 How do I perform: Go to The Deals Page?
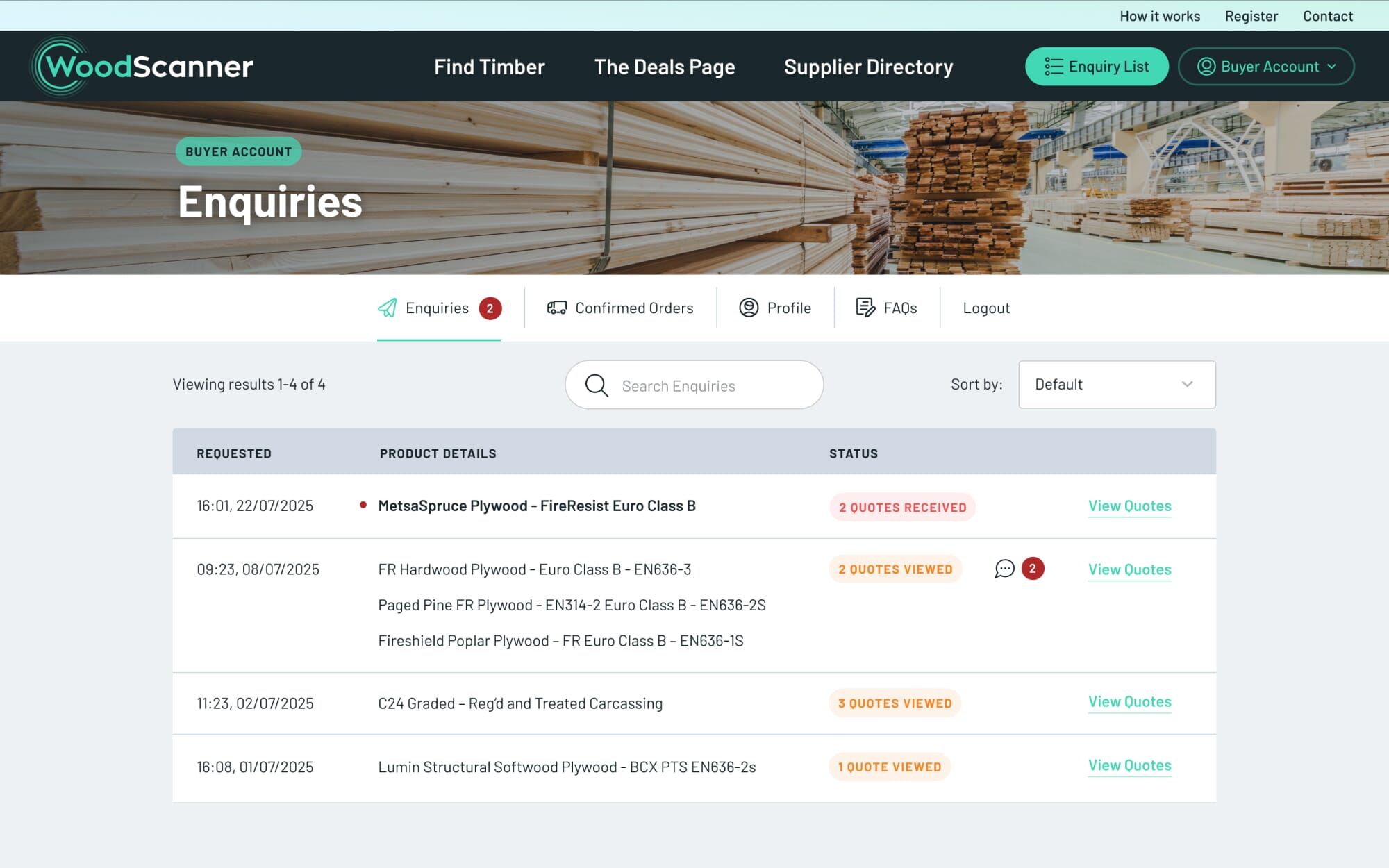coord(664,67)
